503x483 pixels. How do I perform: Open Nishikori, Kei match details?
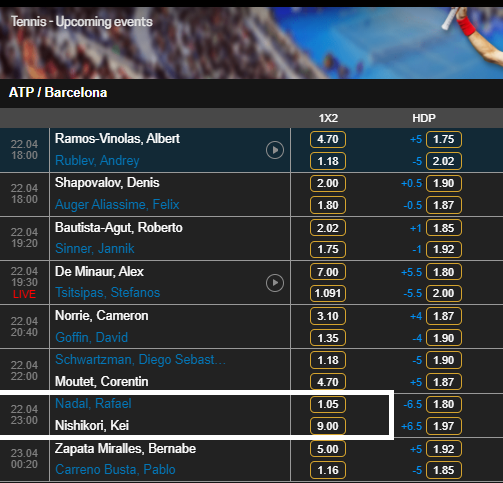(x=92, y=425)
